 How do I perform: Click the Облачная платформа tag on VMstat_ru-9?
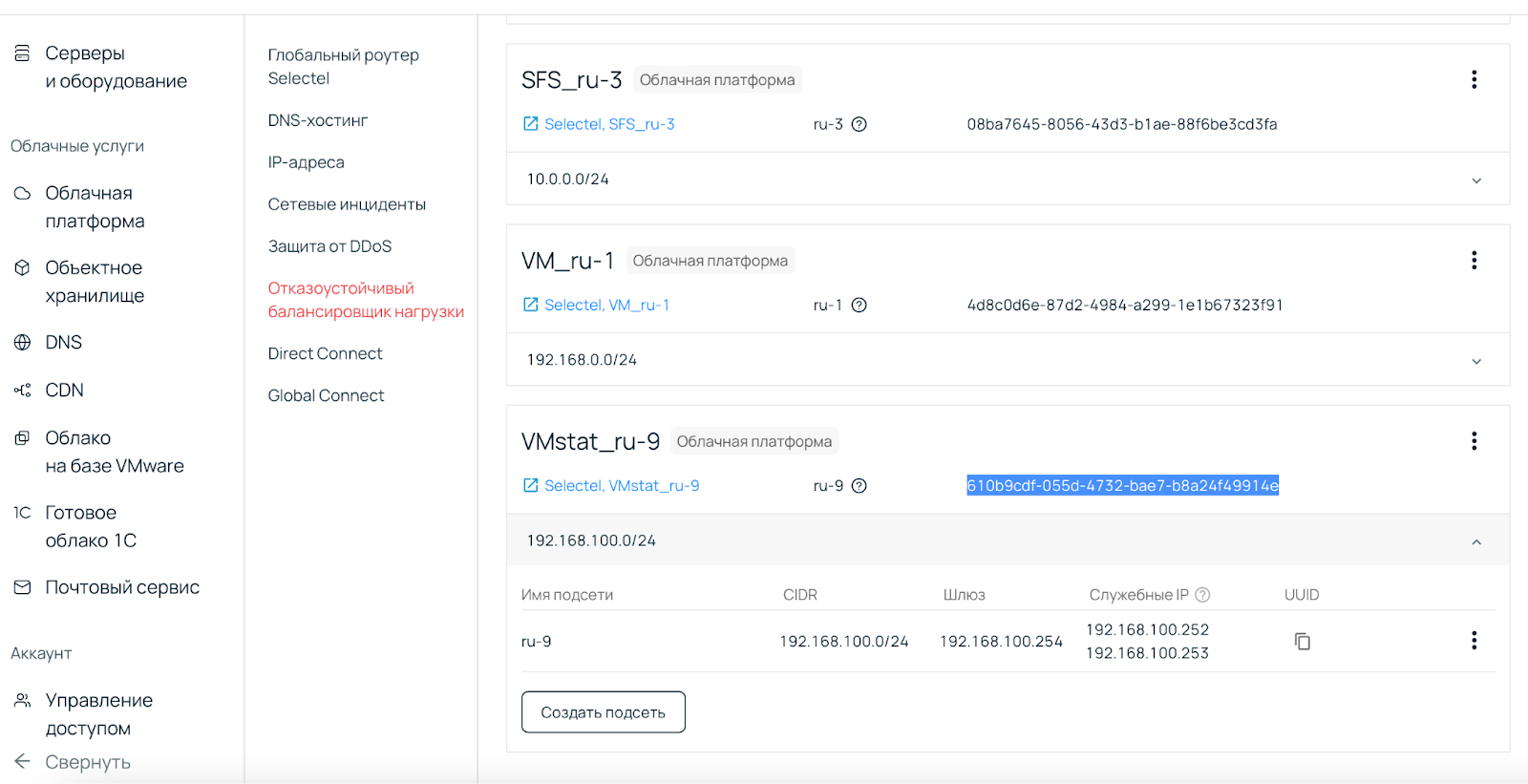click(754, 441)
